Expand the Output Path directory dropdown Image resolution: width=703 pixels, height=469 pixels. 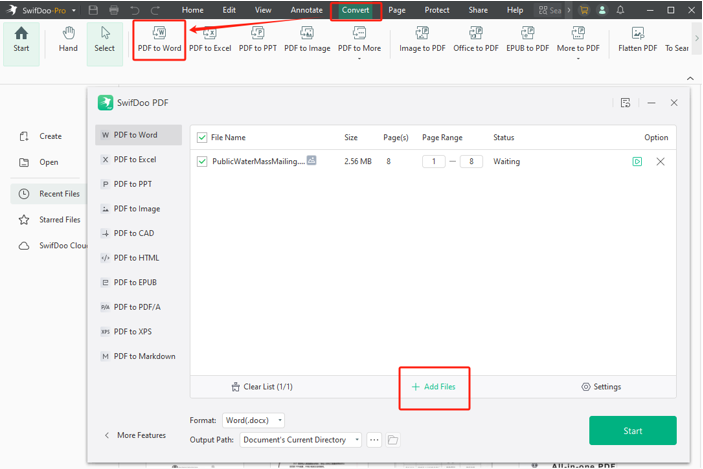[x=301, y=440]
